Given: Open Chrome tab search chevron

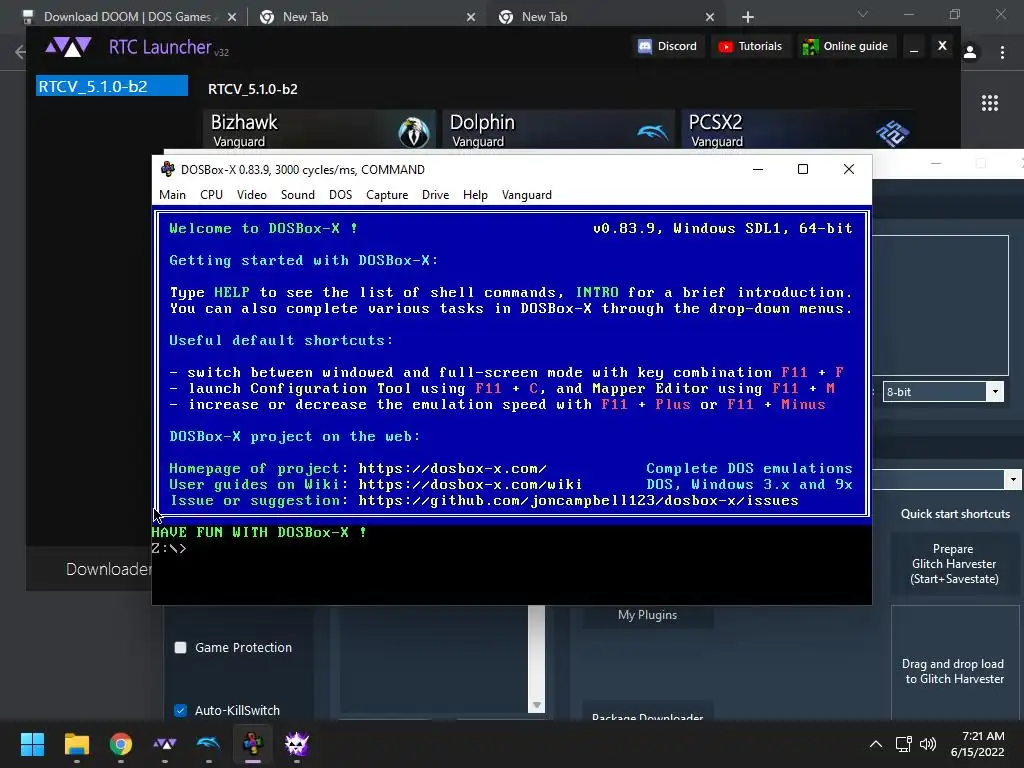Looking at the screenshot, I should pos(863,14).
